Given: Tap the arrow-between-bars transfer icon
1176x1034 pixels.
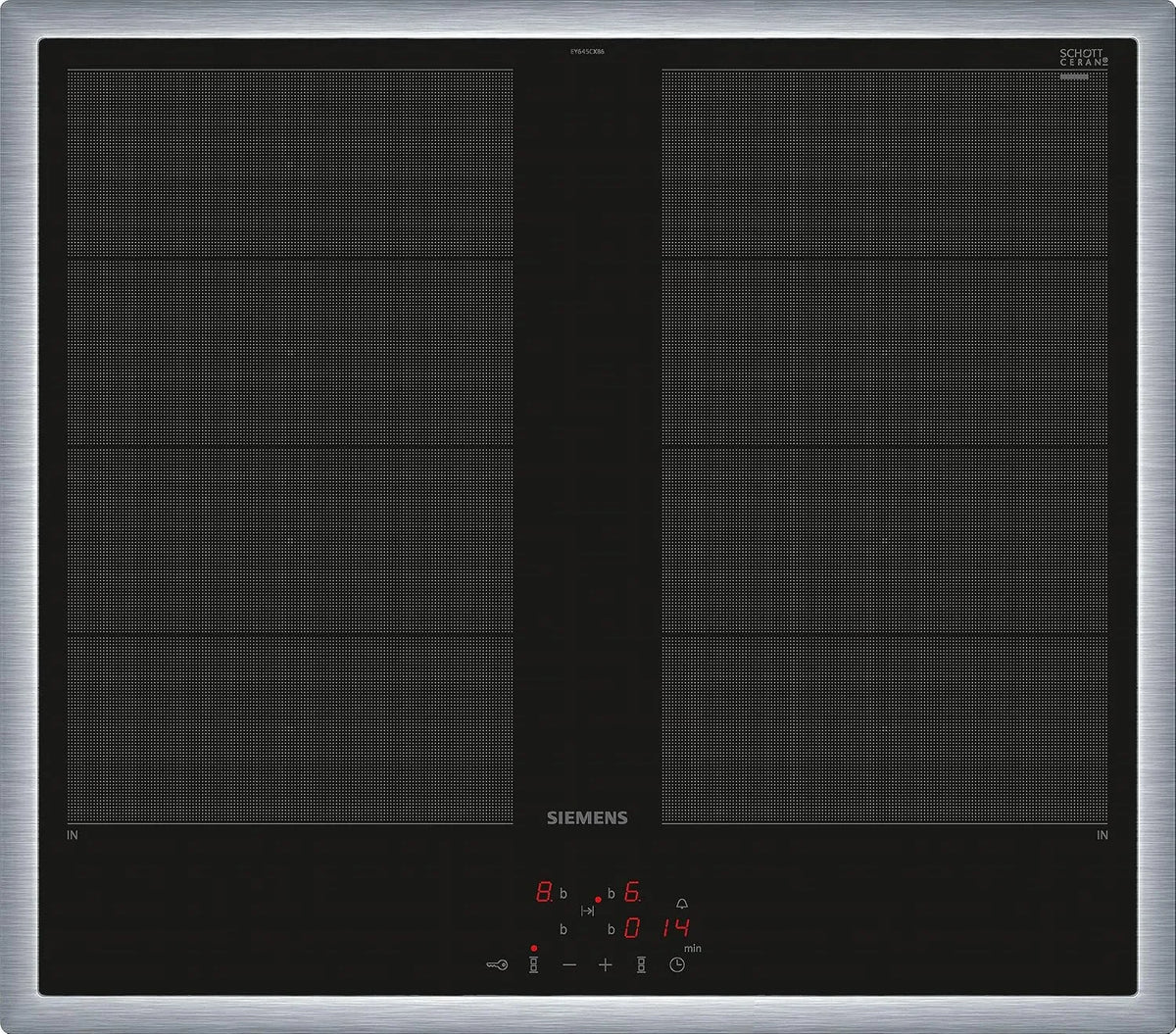Looking at the screenshot, I should (x=588, y=911).
